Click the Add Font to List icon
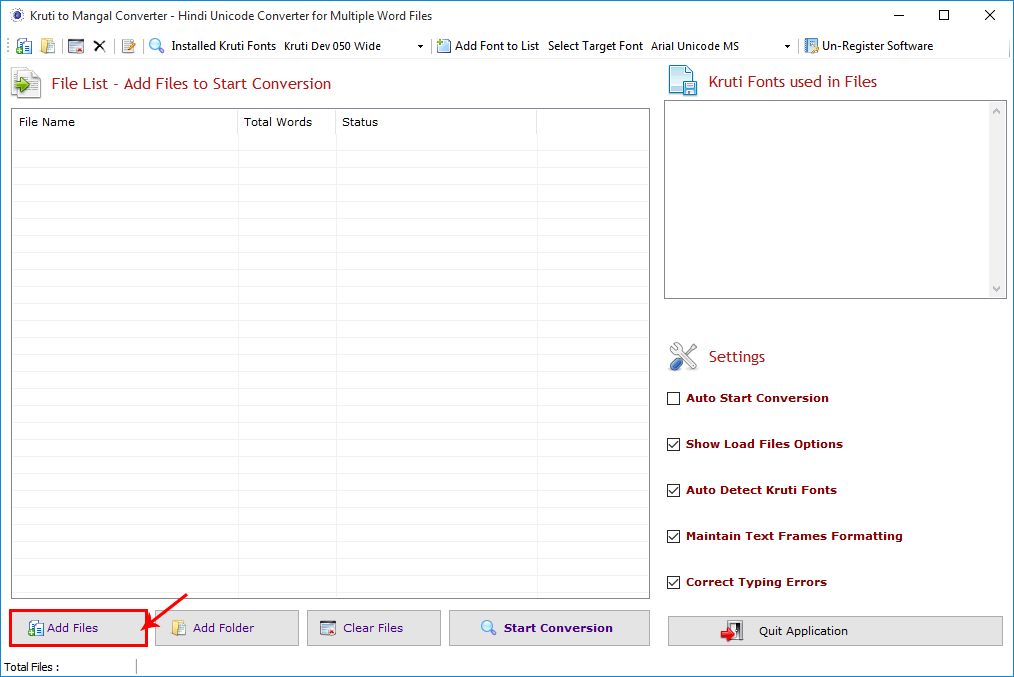Viewport: 1014px width, 677px height. pos(444,46)
